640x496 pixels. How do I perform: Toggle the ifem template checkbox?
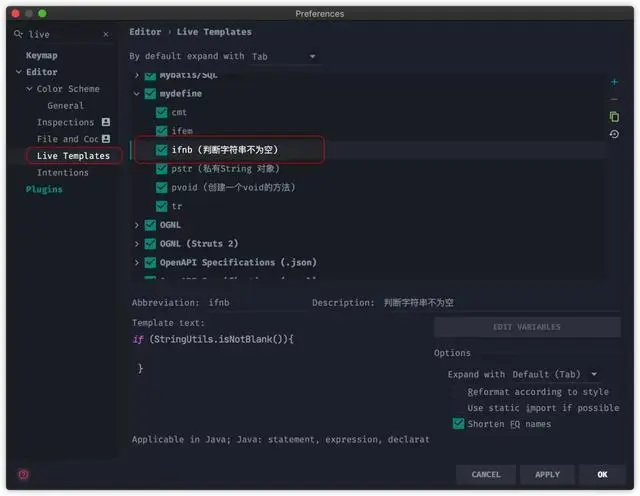point(162,131)
